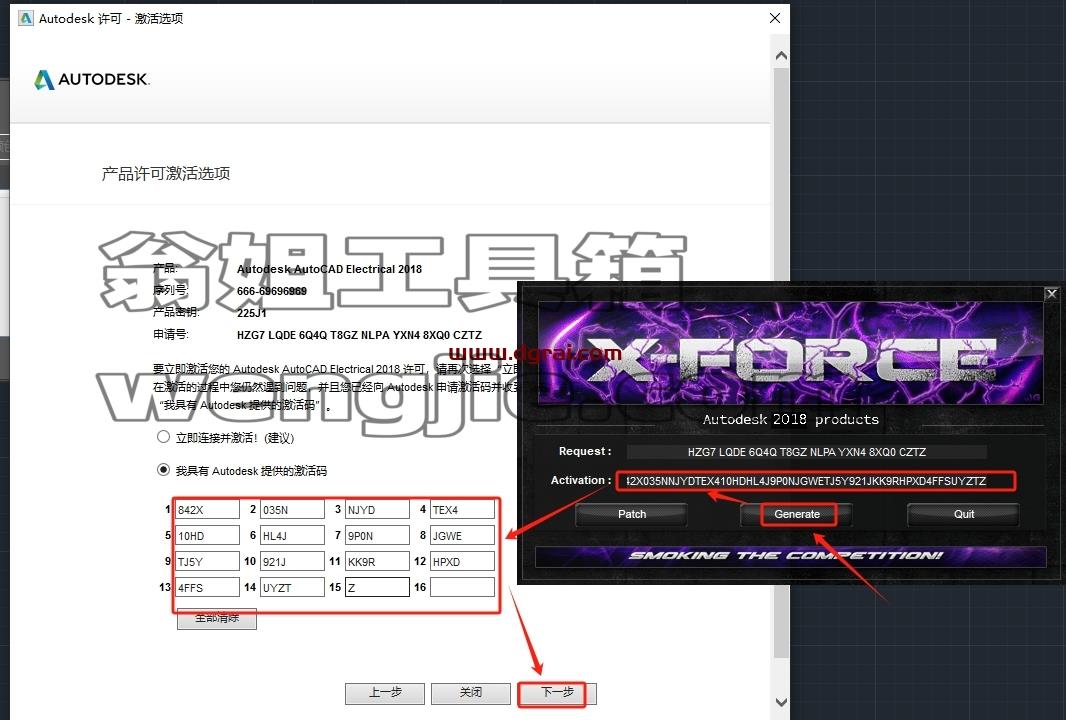Click the serial number 666-69696969
1066x720 pixels.
point(271,291)
